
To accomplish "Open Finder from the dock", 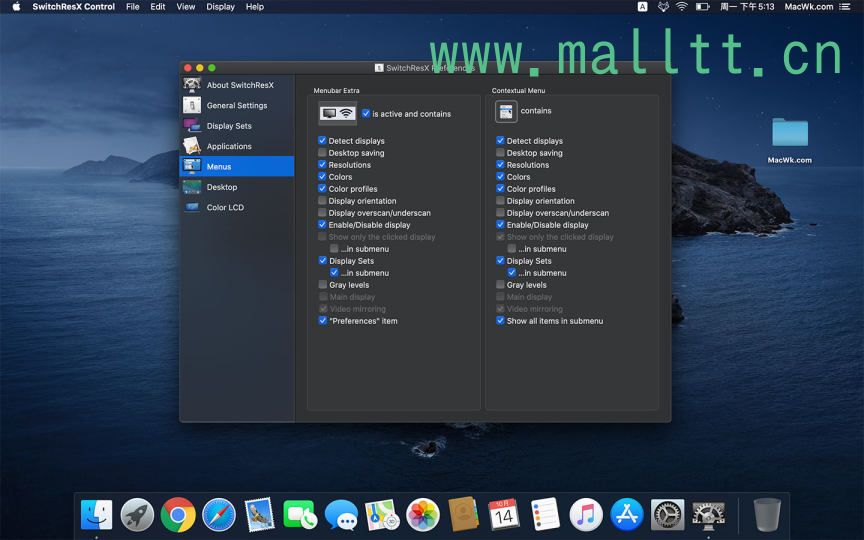I will point(96,515).
